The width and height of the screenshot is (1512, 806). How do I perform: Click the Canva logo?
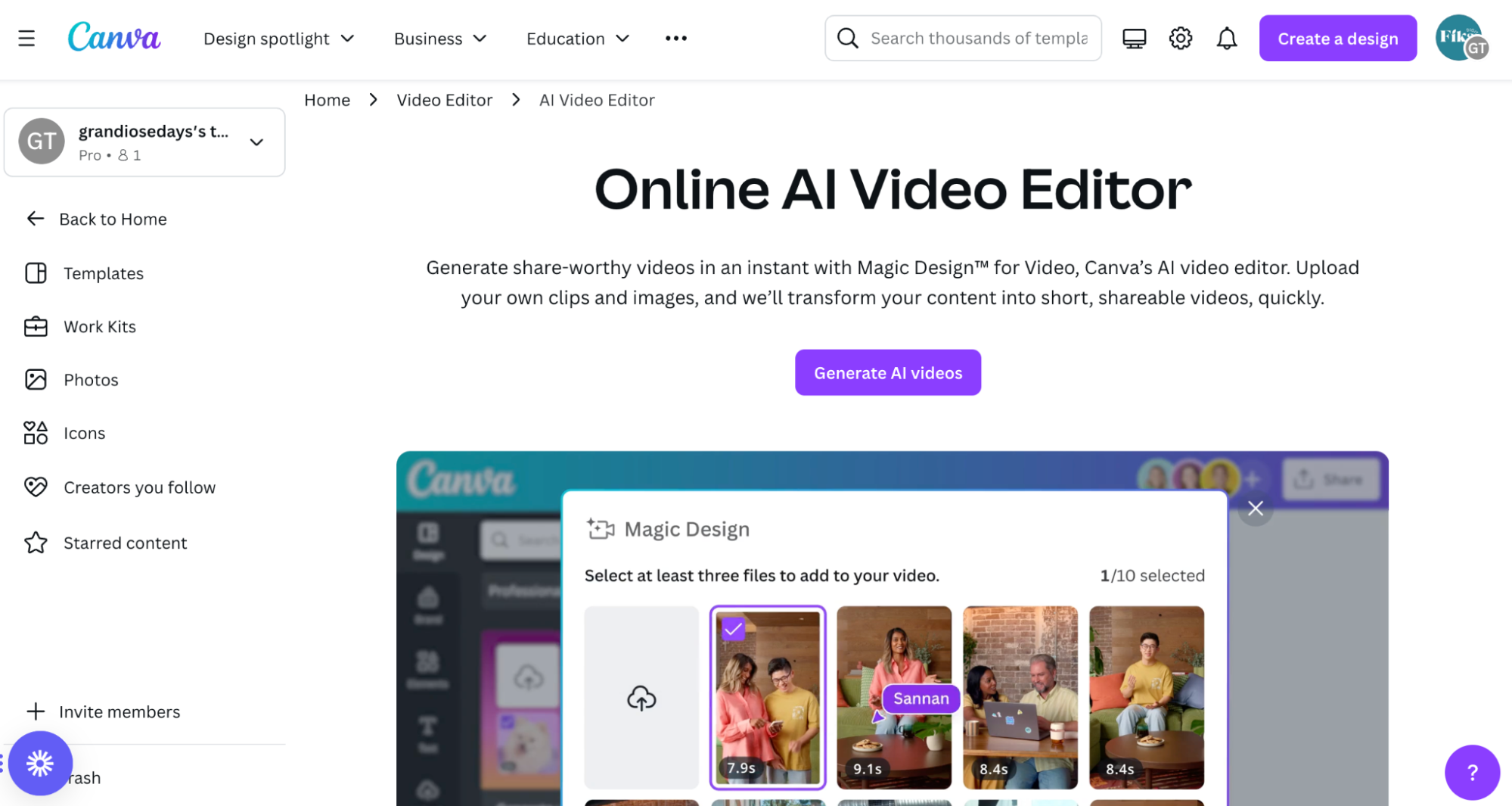(x=113, y=37)
